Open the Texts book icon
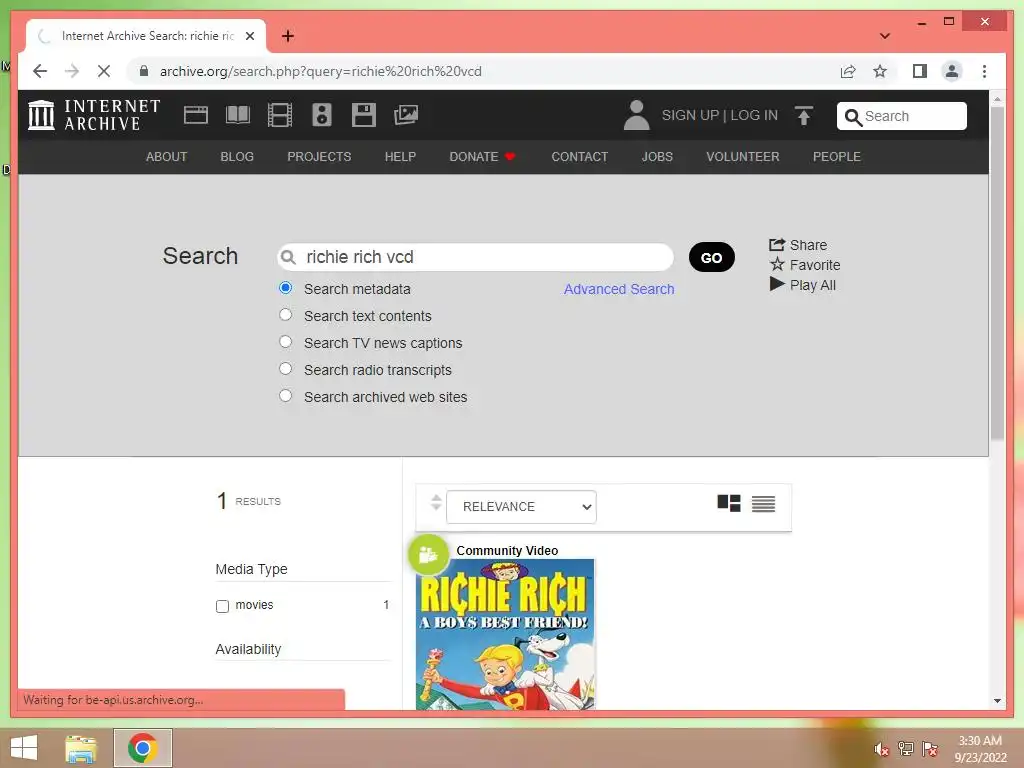 pyautogui.click(x=238, y=115)
